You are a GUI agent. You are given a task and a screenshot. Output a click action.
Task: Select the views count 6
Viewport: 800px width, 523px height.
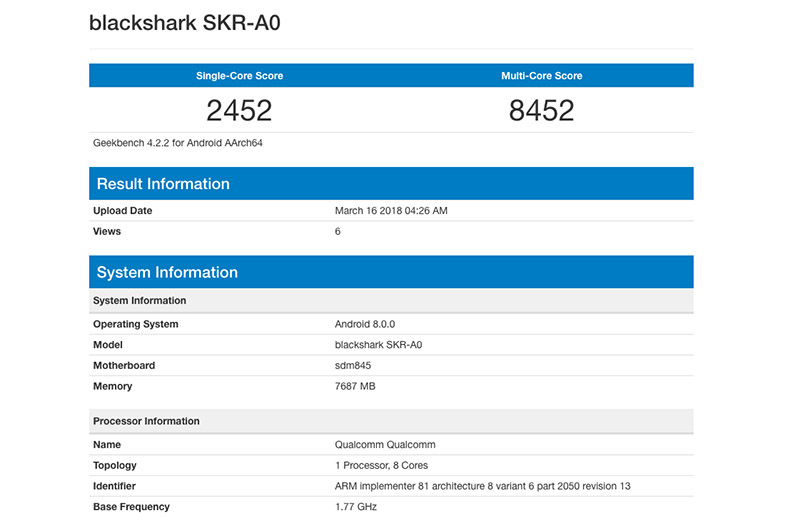click(x=337, y=231)
